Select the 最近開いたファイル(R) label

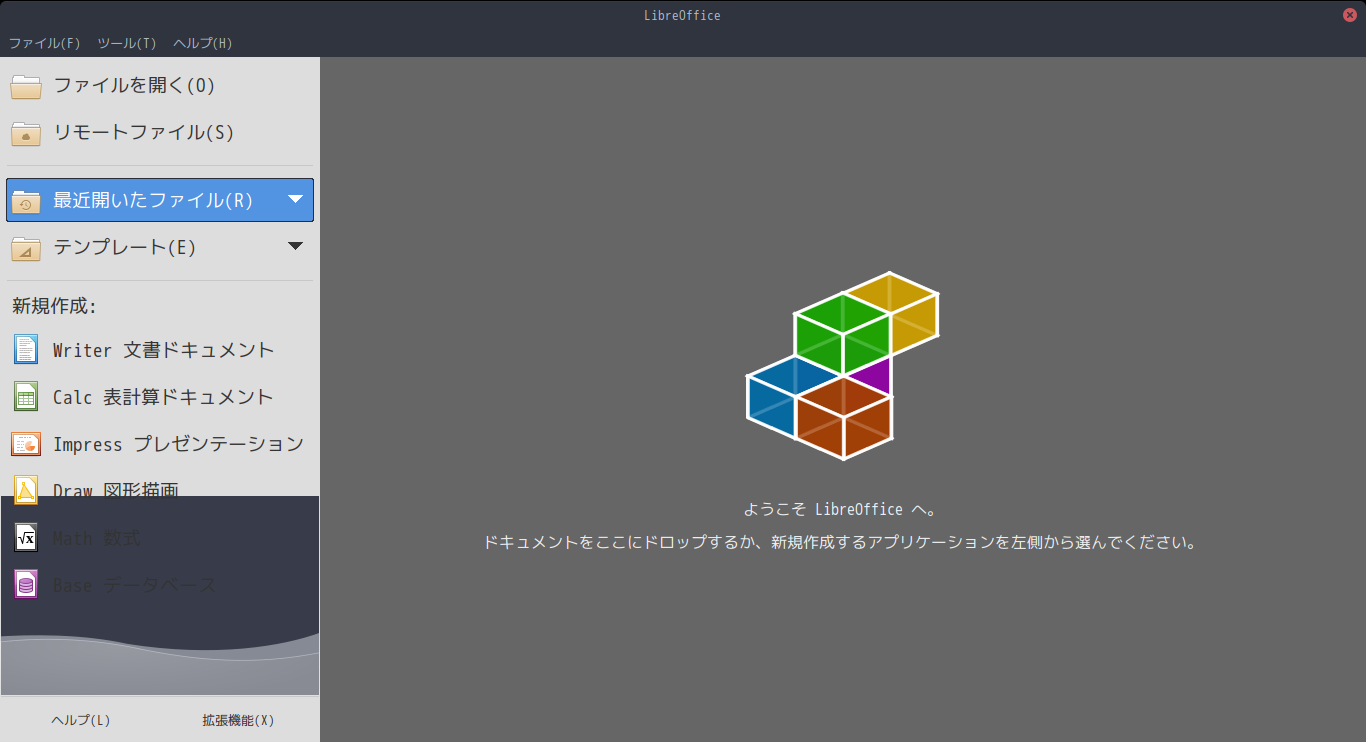point(153,200)
